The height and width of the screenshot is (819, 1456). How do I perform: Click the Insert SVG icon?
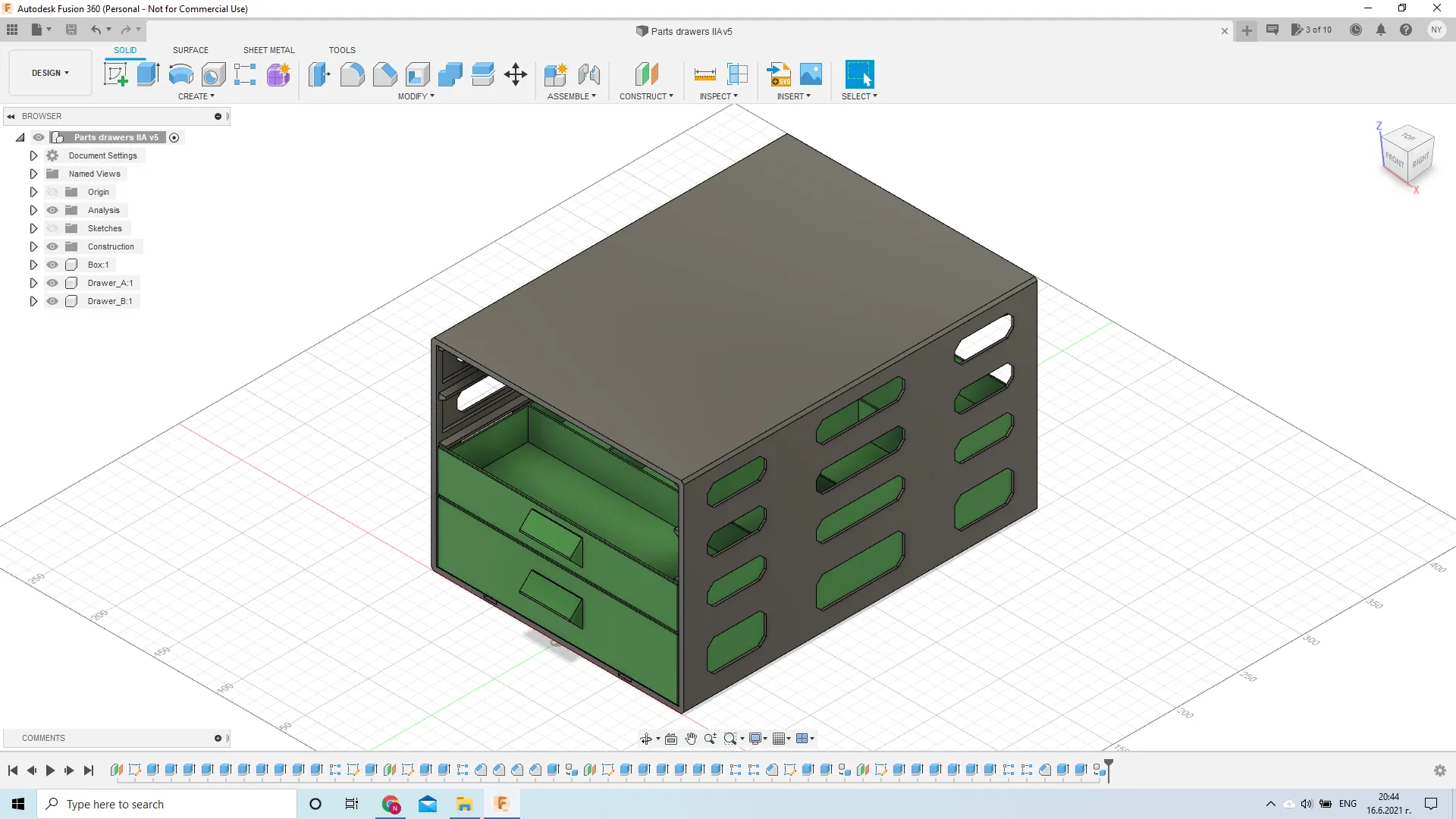(779, 74)
